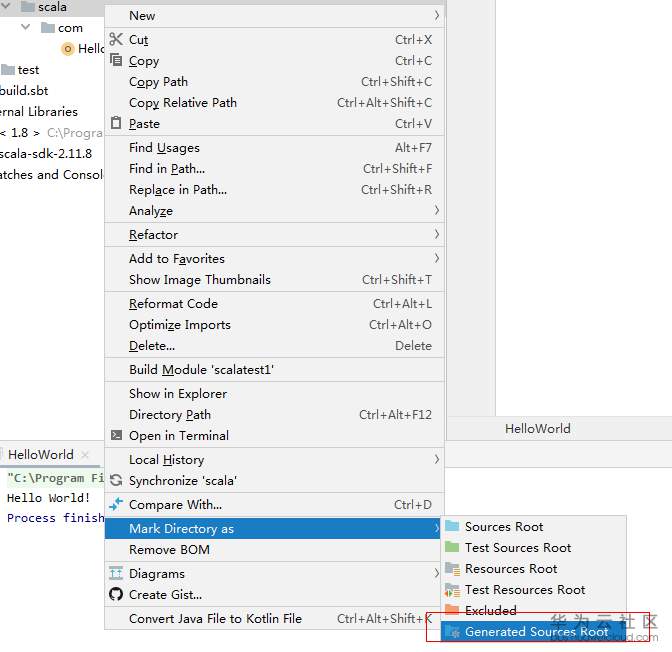The height and width of the screenshot is (652, 672).
Task: Click the orange HelloWorld object icon
Action: (x=67, y=48)
